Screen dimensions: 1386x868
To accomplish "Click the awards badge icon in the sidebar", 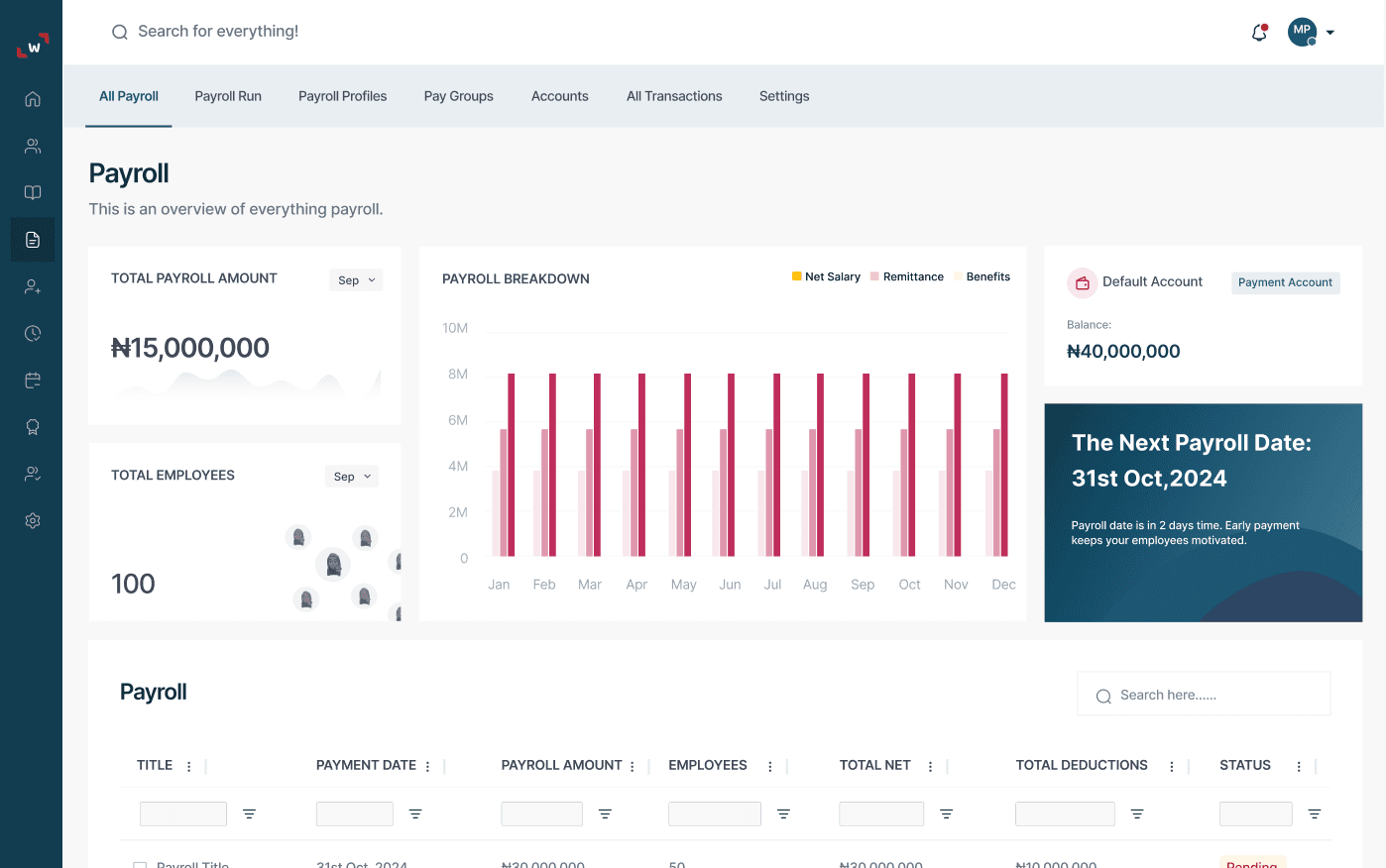I will click(33, 426).
